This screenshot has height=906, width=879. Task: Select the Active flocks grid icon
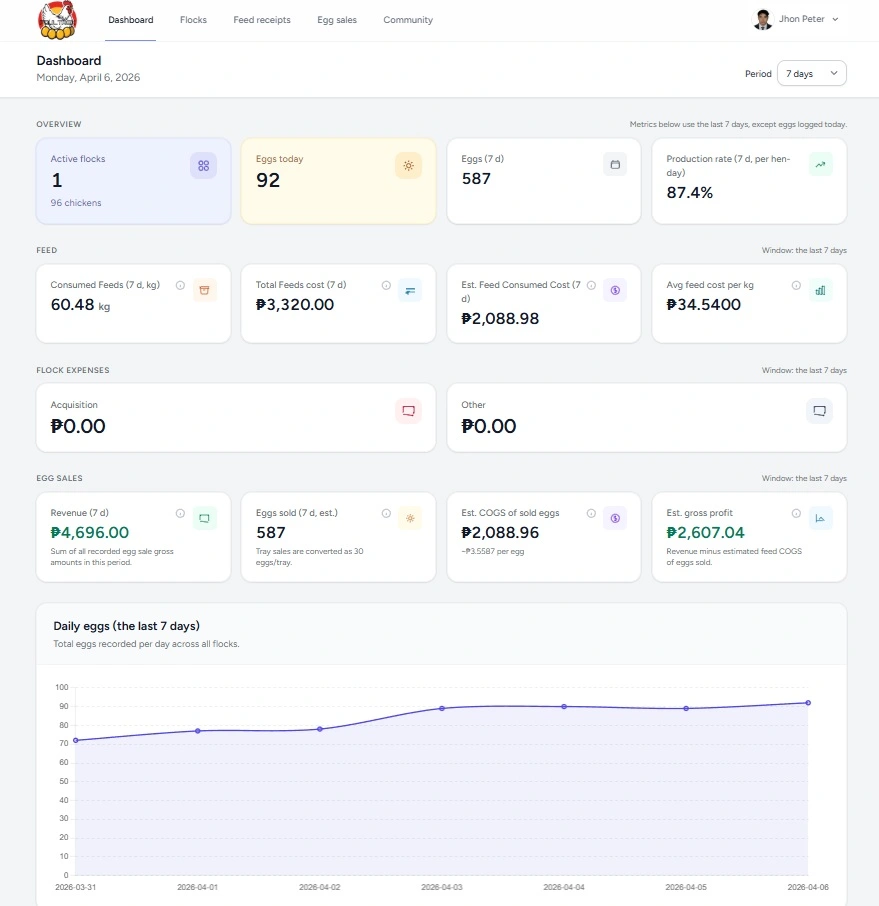203,164
